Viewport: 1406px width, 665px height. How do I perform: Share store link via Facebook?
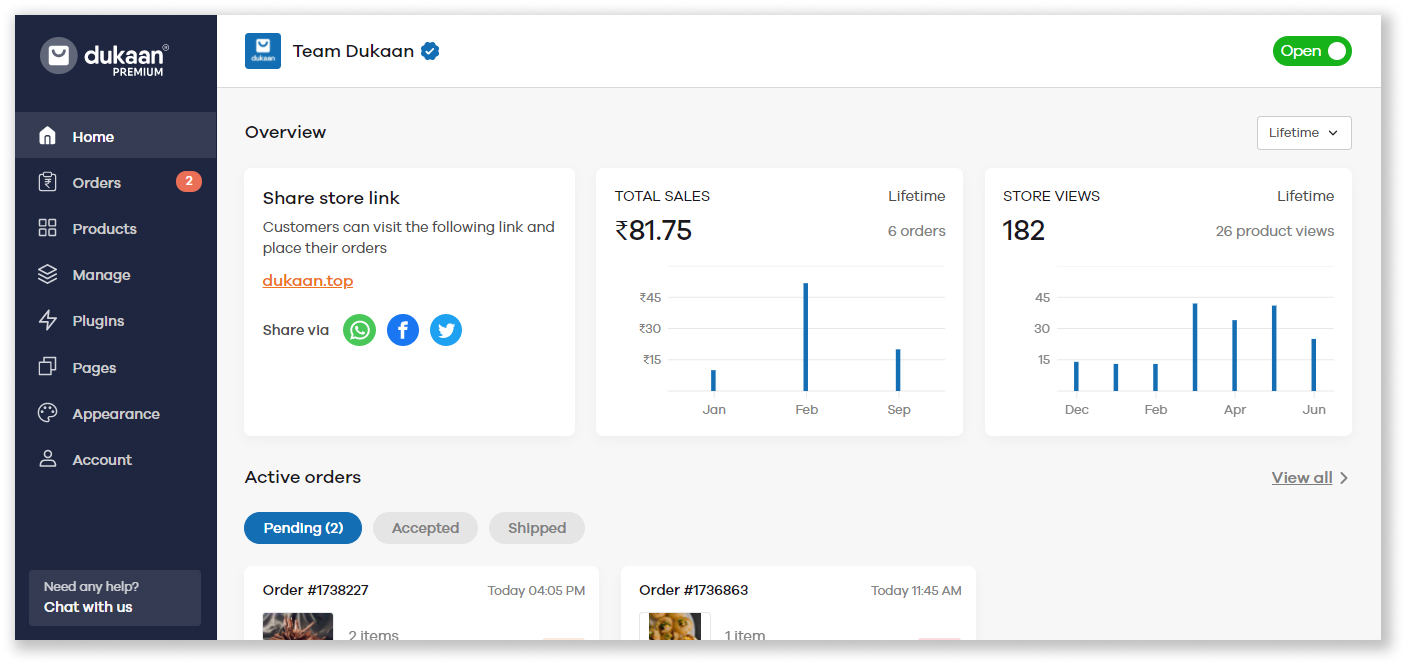tap(403, 330)
